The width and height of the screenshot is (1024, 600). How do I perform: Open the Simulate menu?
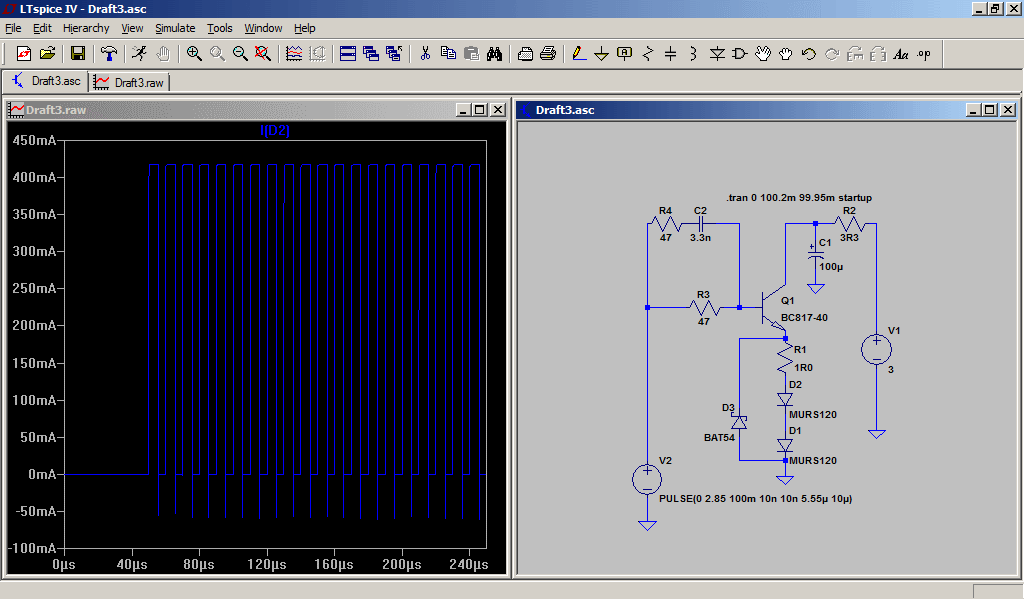[175, 28]
